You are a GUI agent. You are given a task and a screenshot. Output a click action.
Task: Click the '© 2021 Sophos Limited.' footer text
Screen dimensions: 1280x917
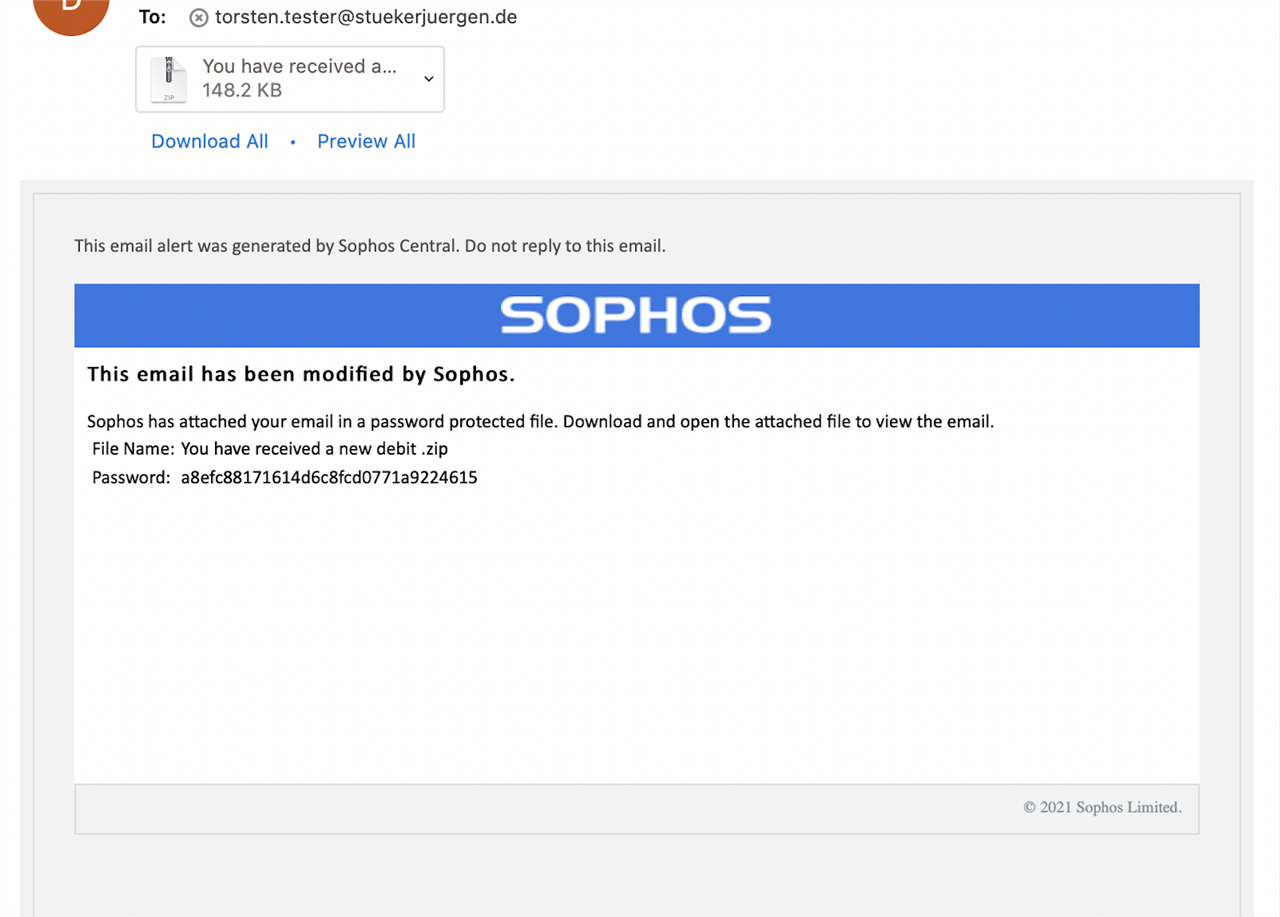[1102, 807]
